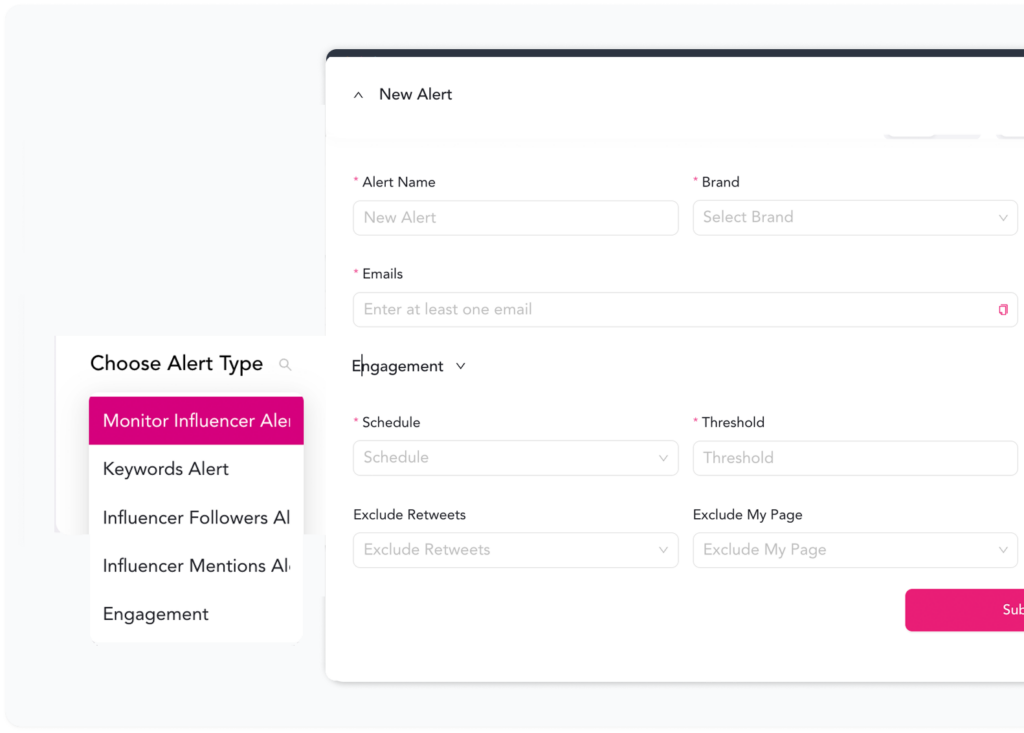Select Keywords Alert from the alert type list
1024x733 pixels.
coord(196,468)
